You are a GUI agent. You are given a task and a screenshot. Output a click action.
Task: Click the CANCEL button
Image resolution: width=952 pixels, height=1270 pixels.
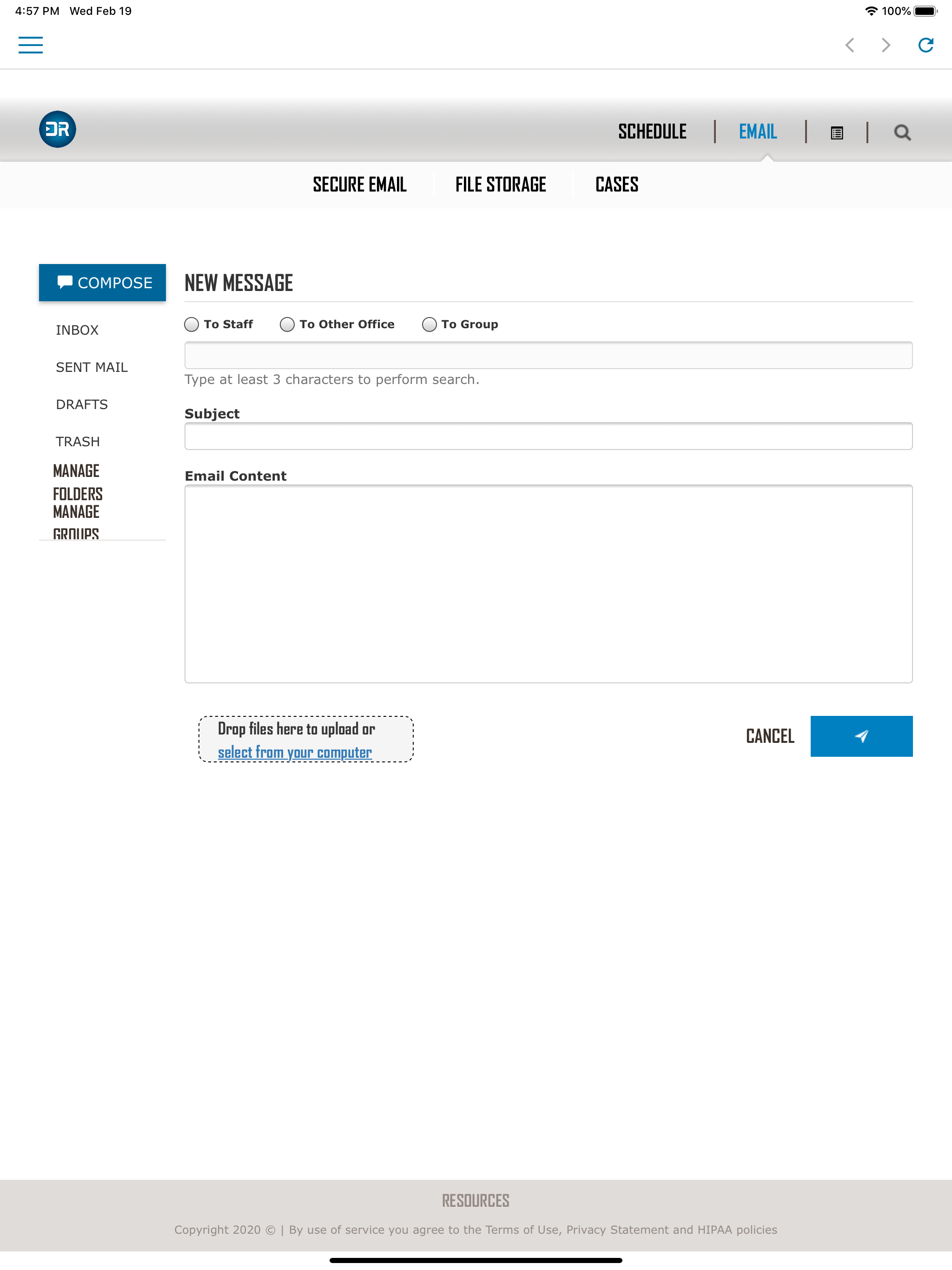click(x=770, y=736)
